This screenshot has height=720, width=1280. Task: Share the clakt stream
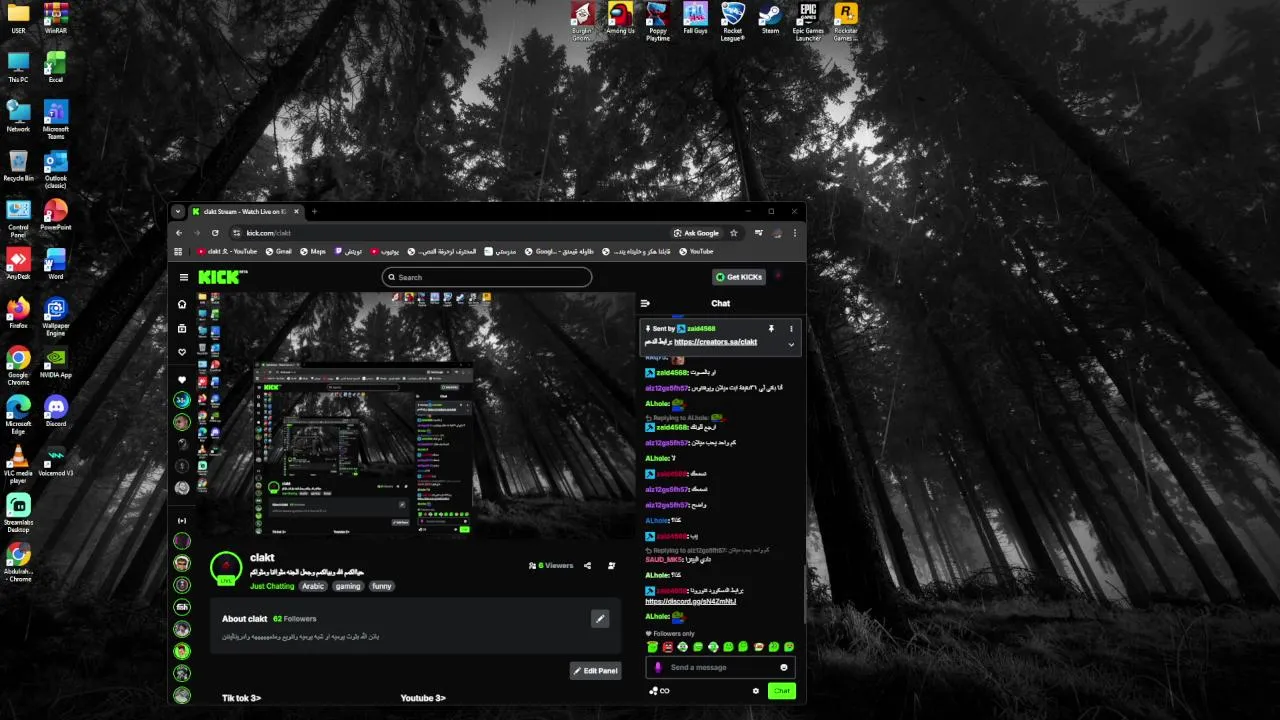pyautogui.click(x=587, y=565)
